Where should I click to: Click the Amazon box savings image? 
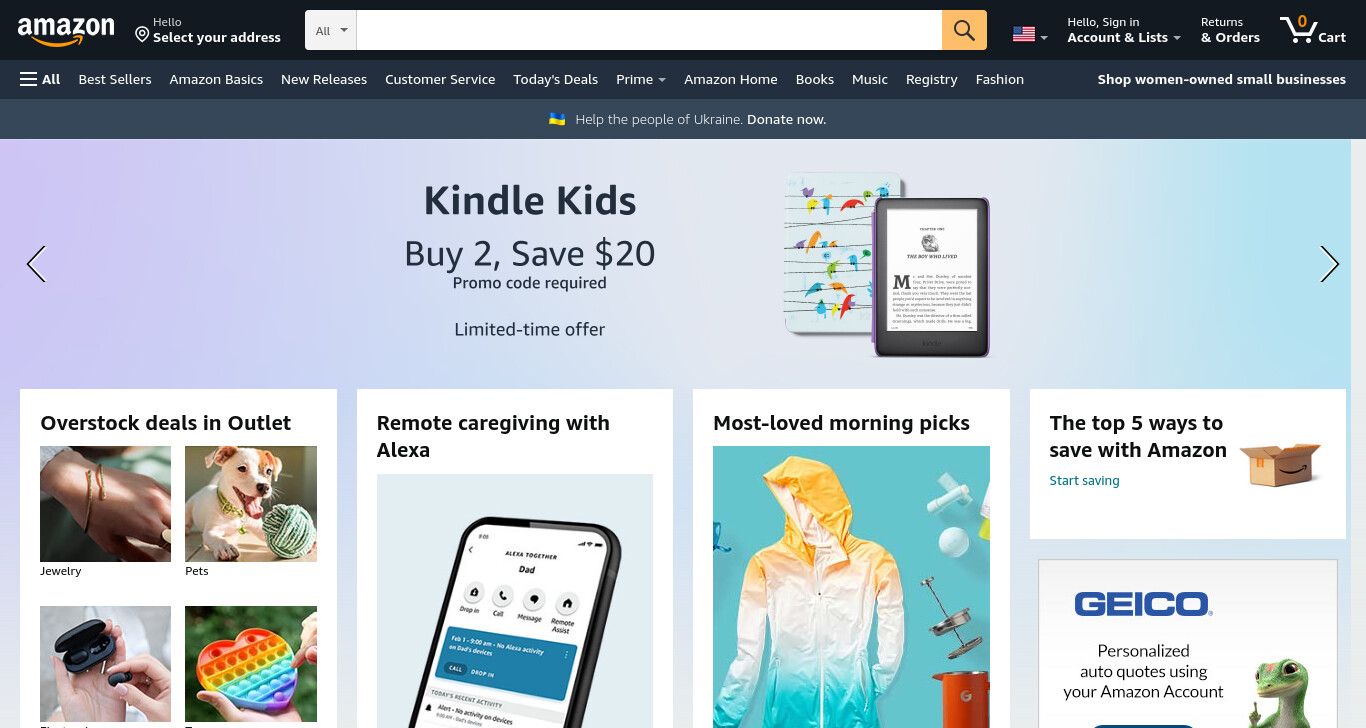click(x=1280, y=464)
